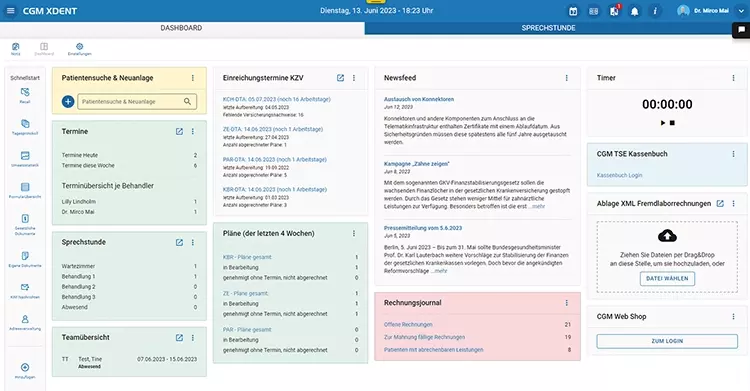This screenshot has height=391, width=750.
Task: Open Timer widget three-dot menu
Action: click(734, 78)
